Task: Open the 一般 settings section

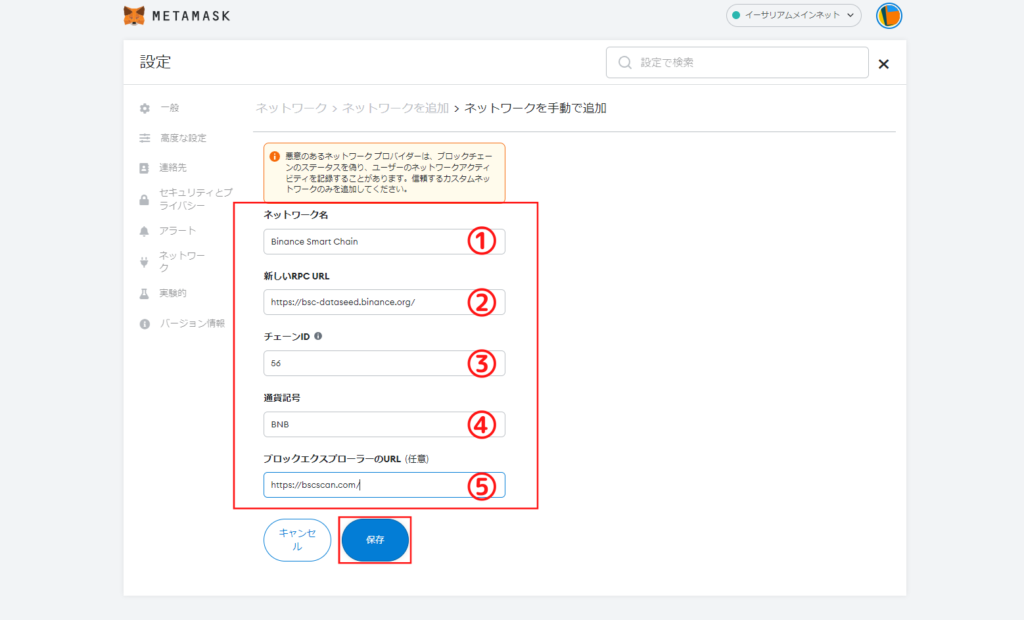Action: [170, 108]
